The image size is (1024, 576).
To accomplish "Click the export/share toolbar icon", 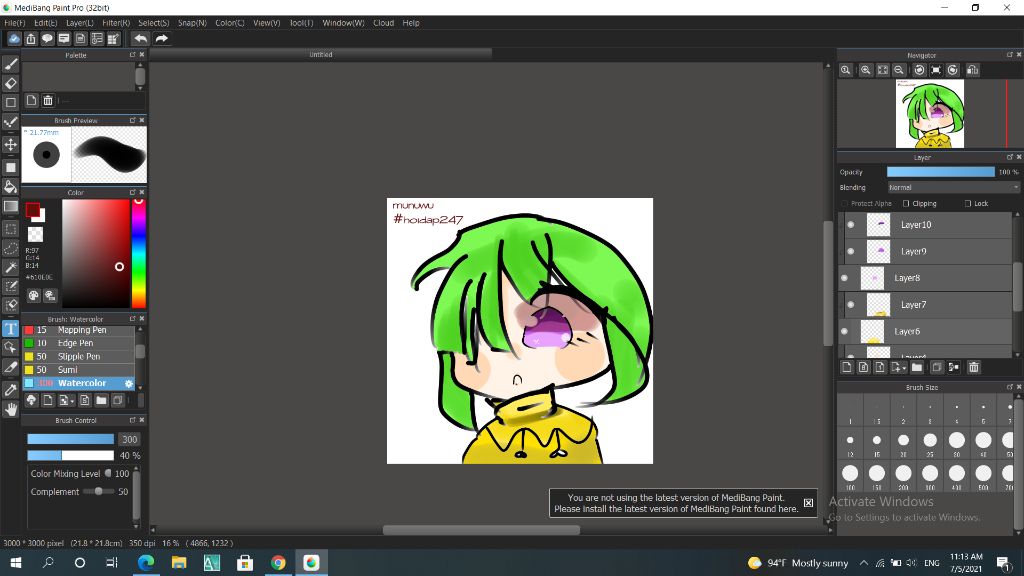I will [31, 39].
